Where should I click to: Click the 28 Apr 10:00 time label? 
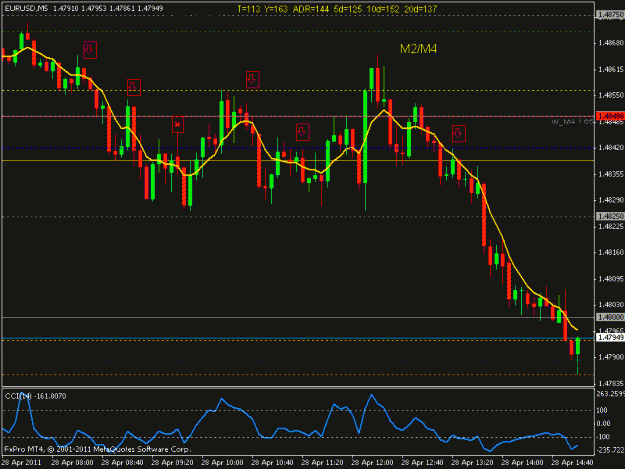222,463
